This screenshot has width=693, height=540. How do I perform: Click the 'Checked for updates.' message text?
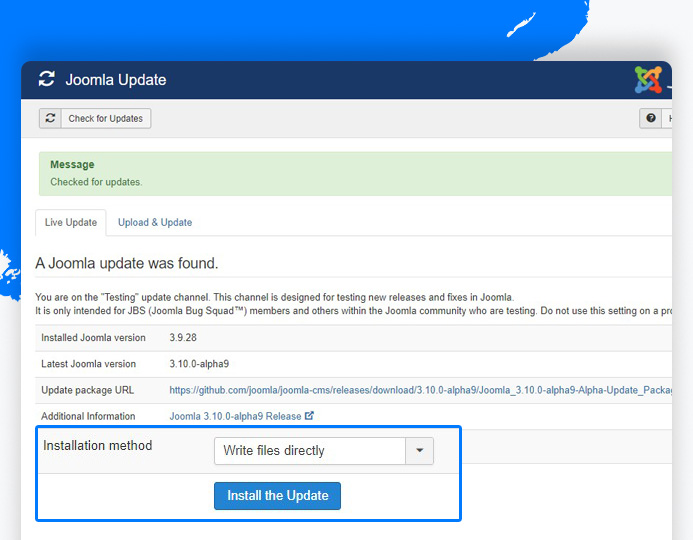[x=96, y=182]
